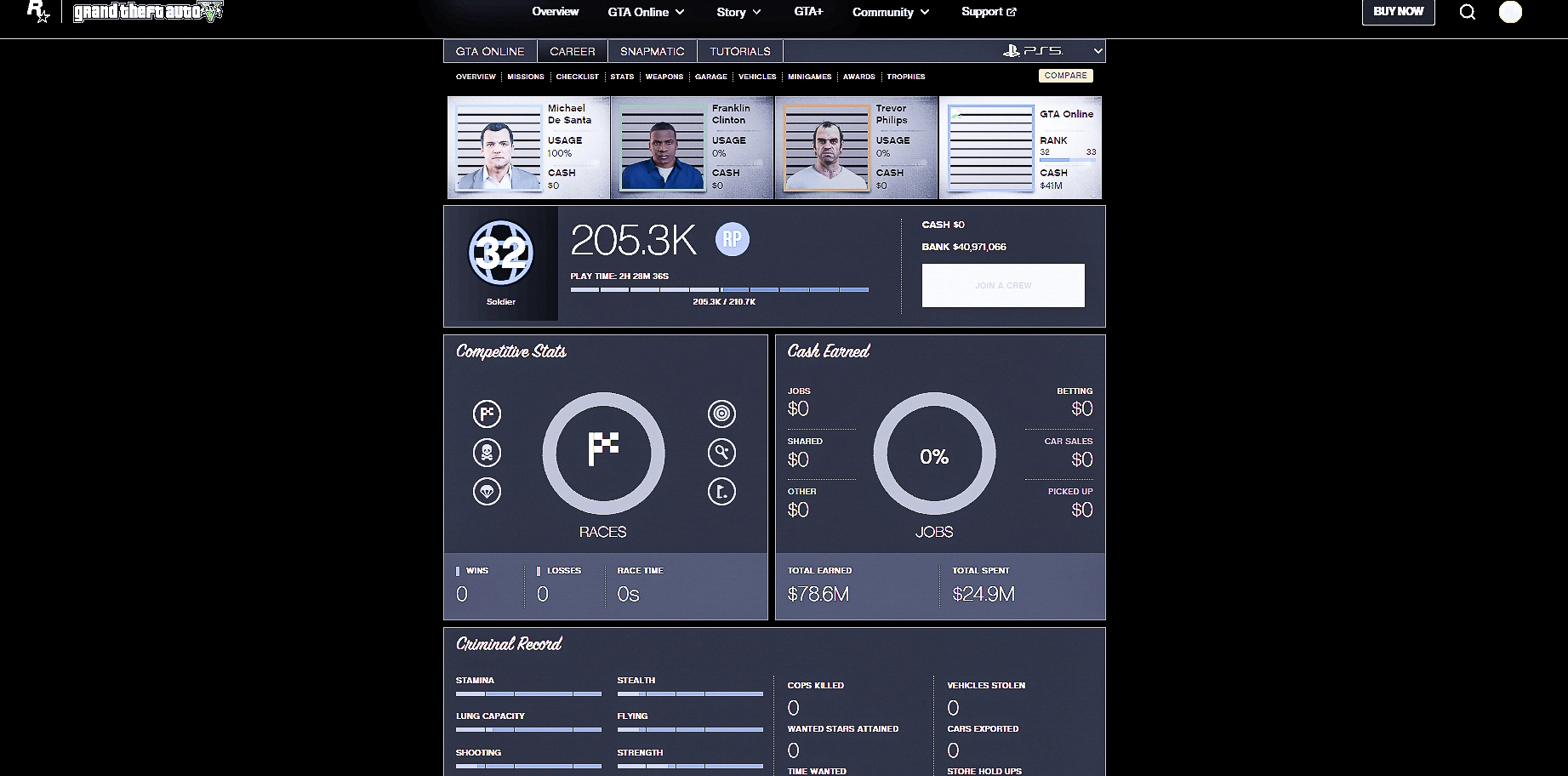
Task: Click the Rockstar Games logo
Action: [38, 12]
